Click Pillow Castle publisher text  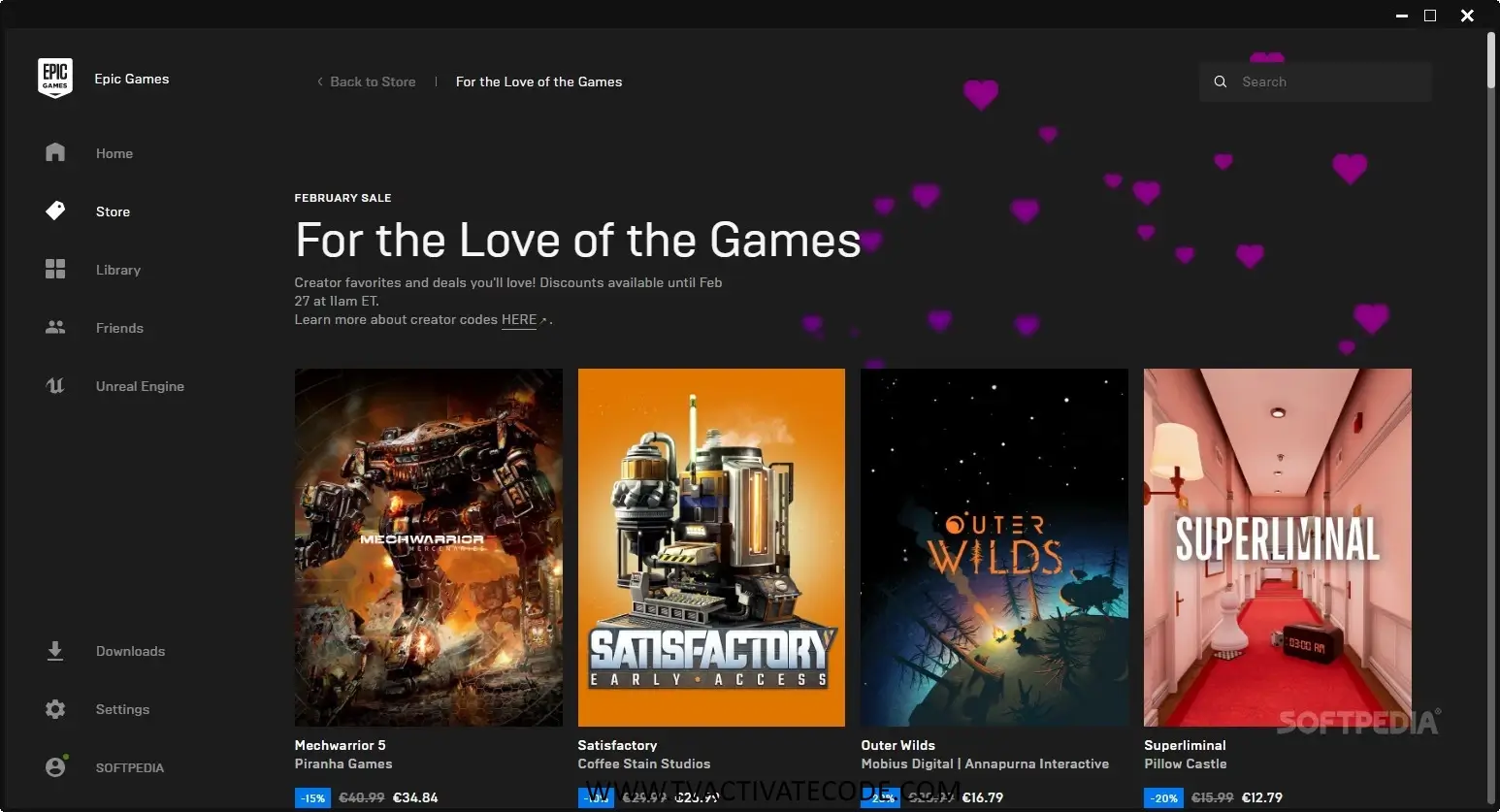[x=1185, y=763]
